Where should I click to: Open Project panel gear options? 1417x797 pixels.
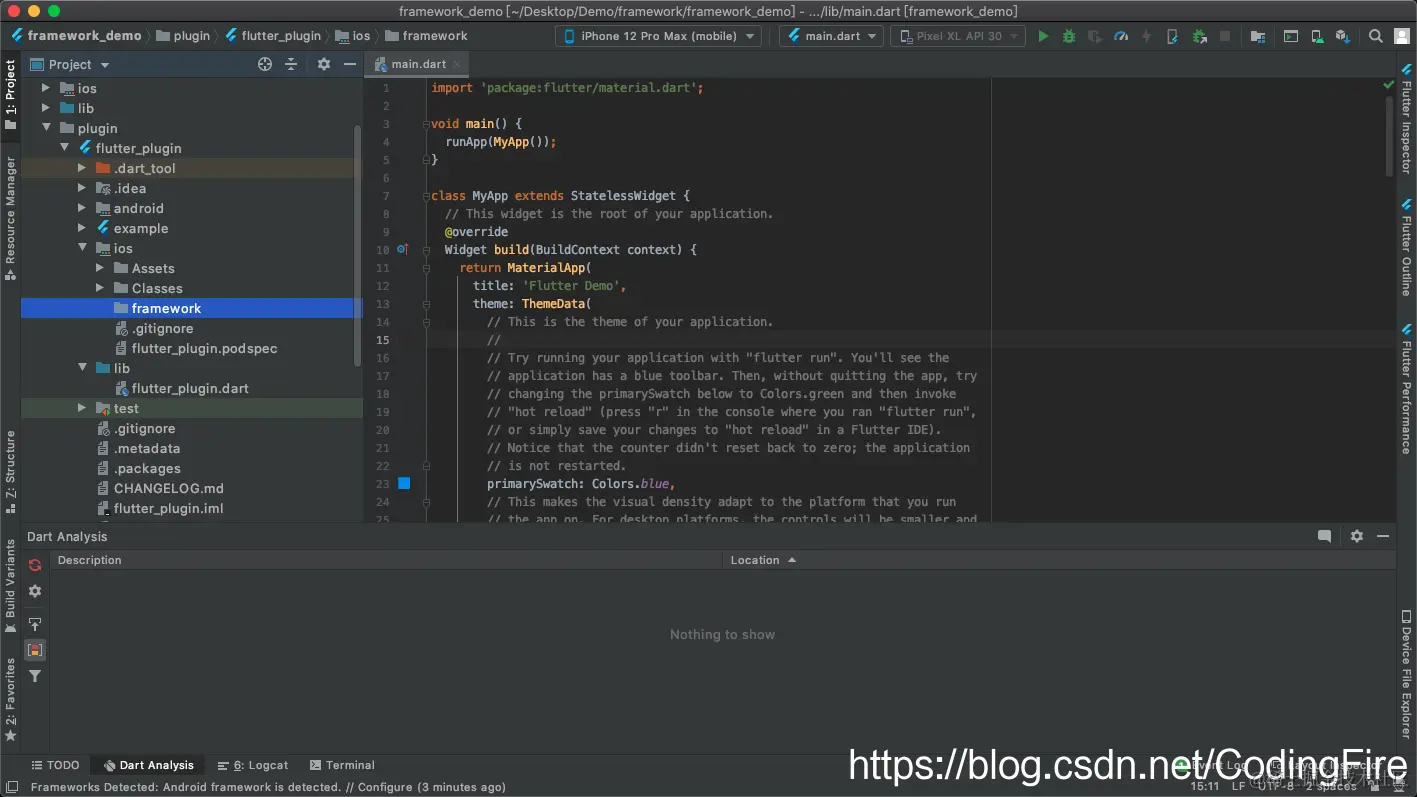324,64
